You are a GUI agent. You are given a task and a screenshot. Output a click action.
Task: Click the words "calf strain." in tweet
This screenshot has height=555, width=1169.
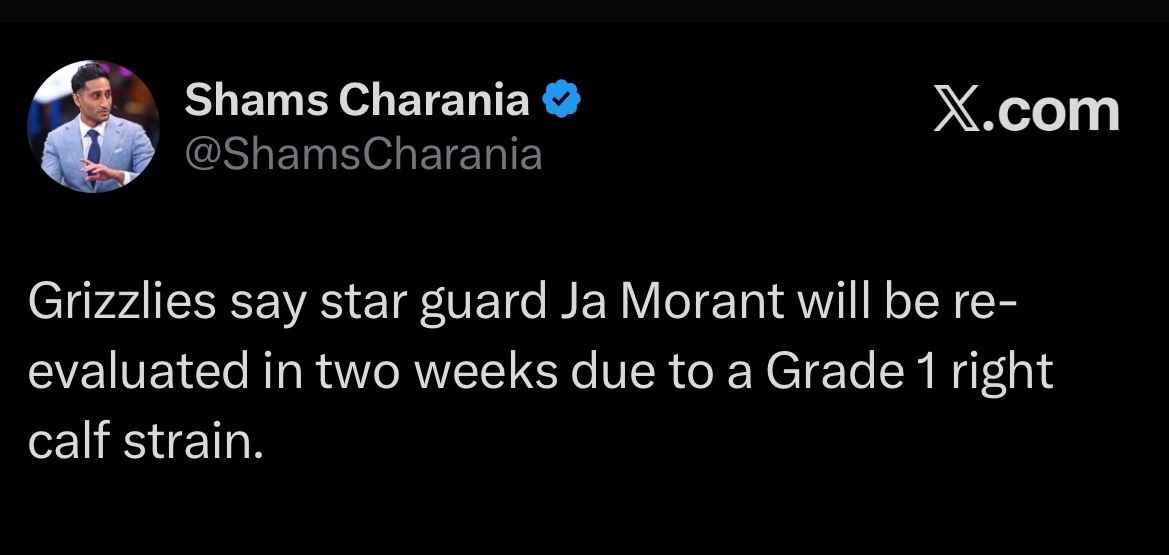click(147, 441)
